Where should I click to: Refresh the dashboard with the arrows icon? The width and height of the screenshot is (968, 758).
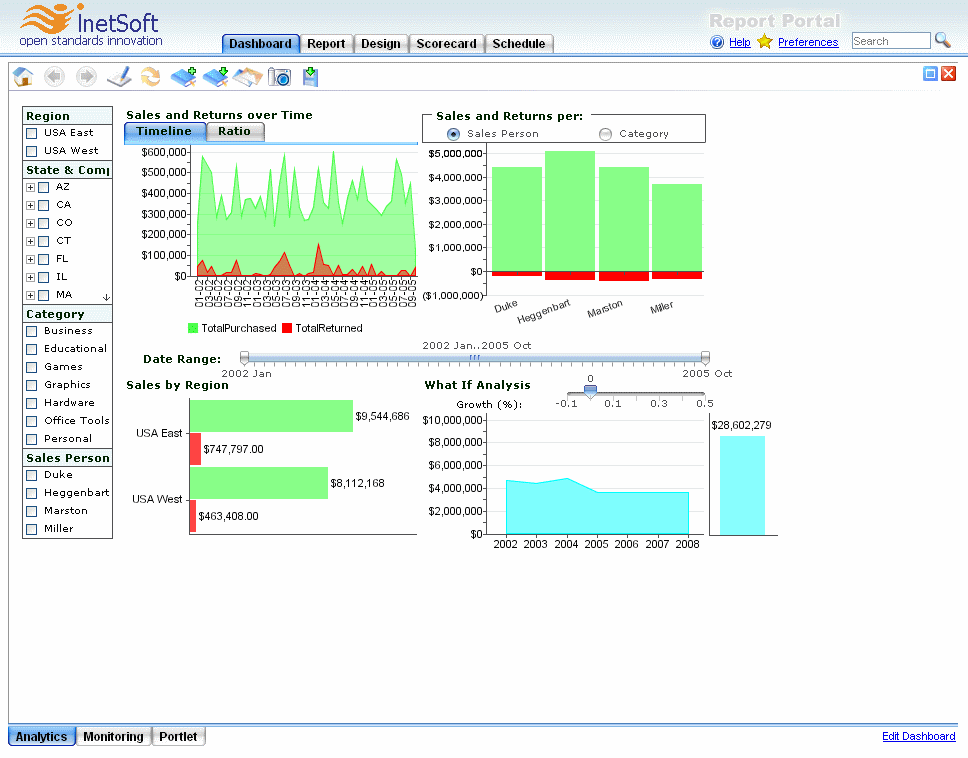150,76
